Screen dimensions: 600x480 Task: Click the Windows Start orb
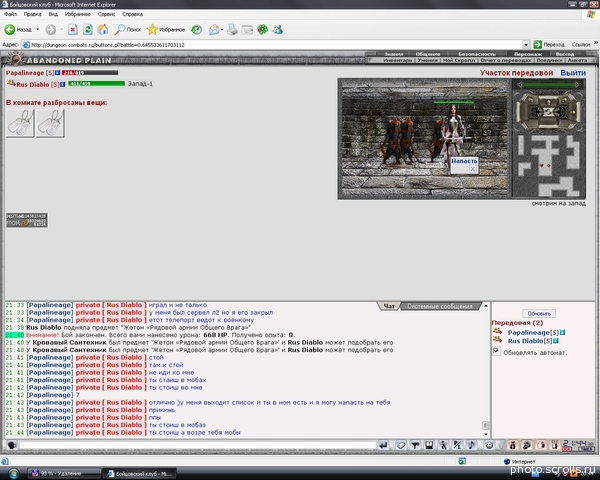14,473
